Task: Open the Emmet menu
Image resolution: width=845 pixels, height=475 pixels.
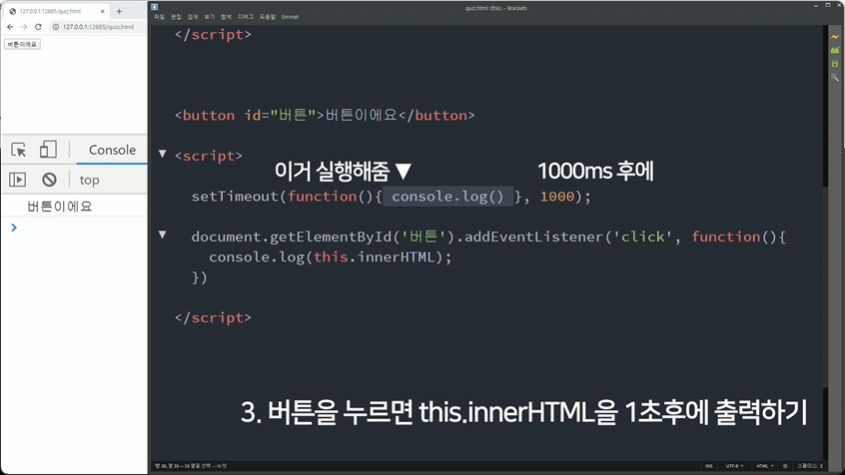Action: 290,17
